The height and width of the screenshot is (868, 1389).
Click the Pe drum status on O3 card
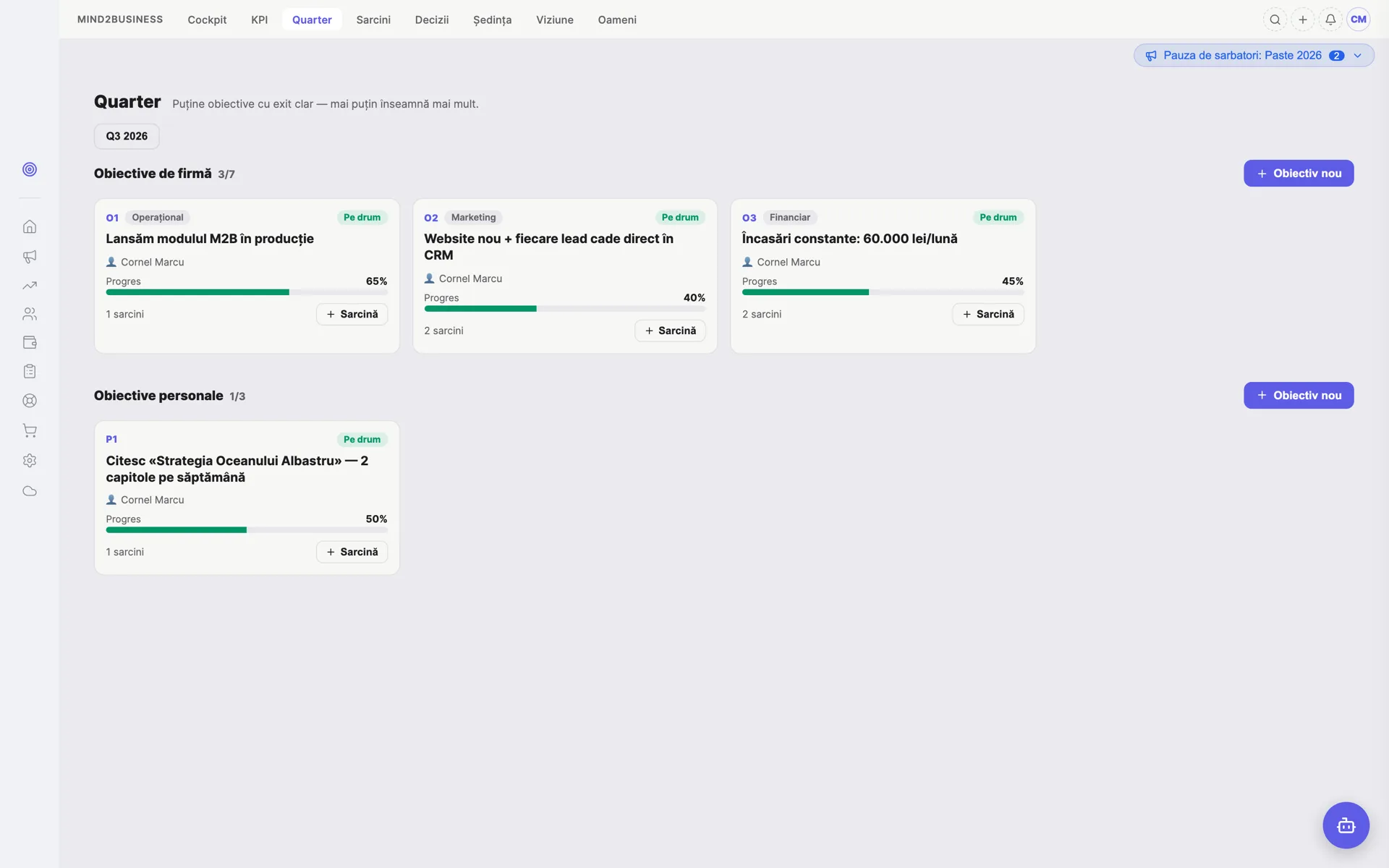[x=998, y=218]
